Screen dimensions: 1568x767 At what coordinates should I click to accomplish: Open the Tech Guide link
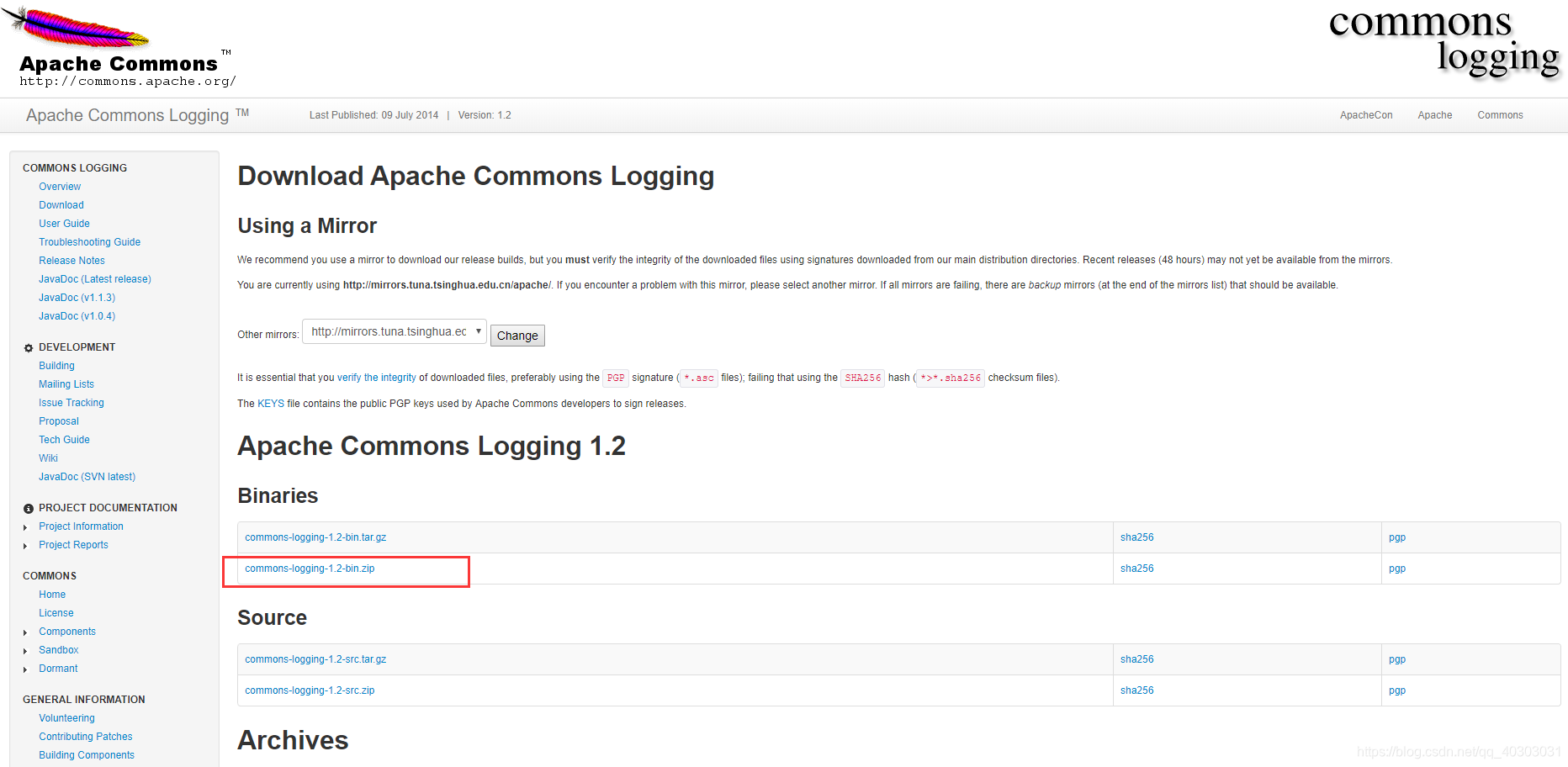(x=64, y=440)
